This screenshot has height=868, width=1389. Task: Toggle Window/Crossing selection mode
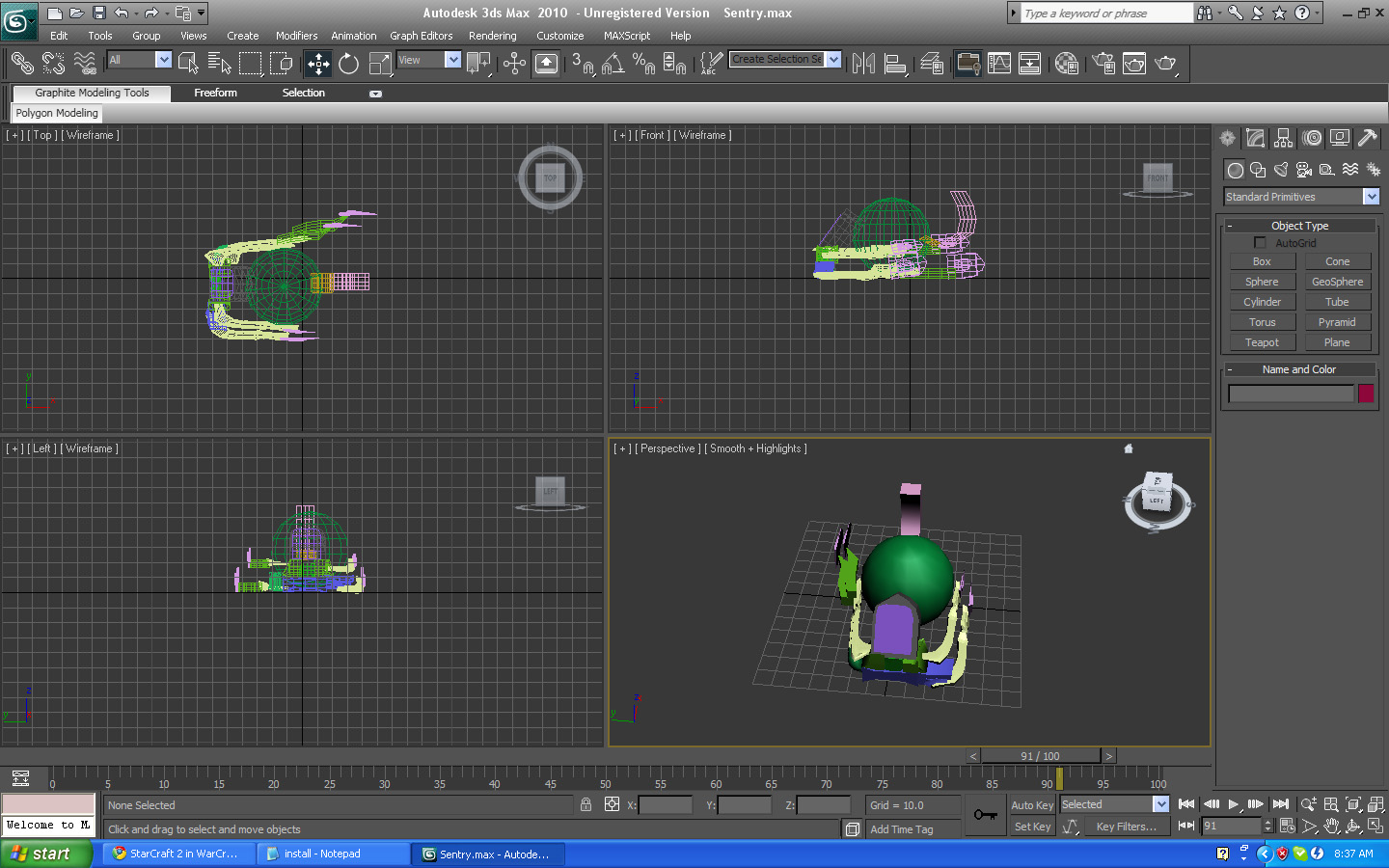pos(282,64)
